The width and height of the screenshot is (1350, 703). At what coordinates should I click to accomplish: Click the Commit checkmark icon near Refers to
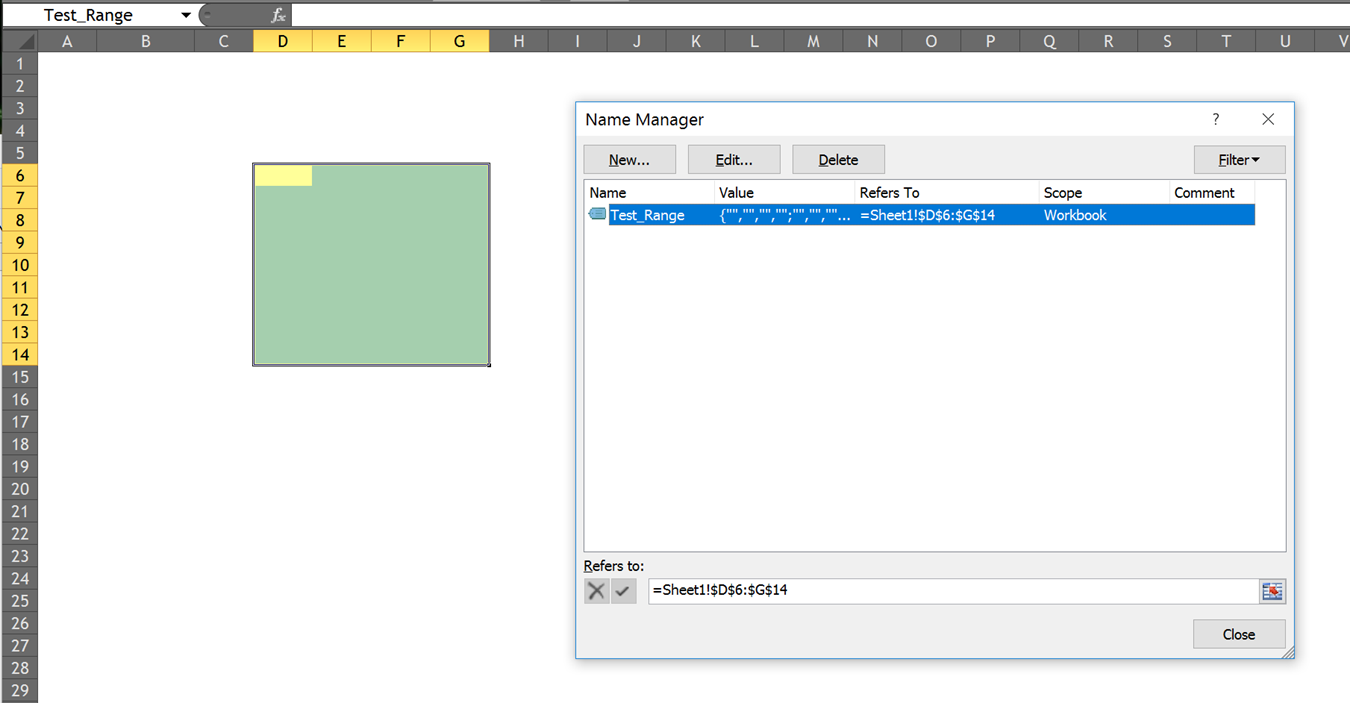(x=623, y=590)
